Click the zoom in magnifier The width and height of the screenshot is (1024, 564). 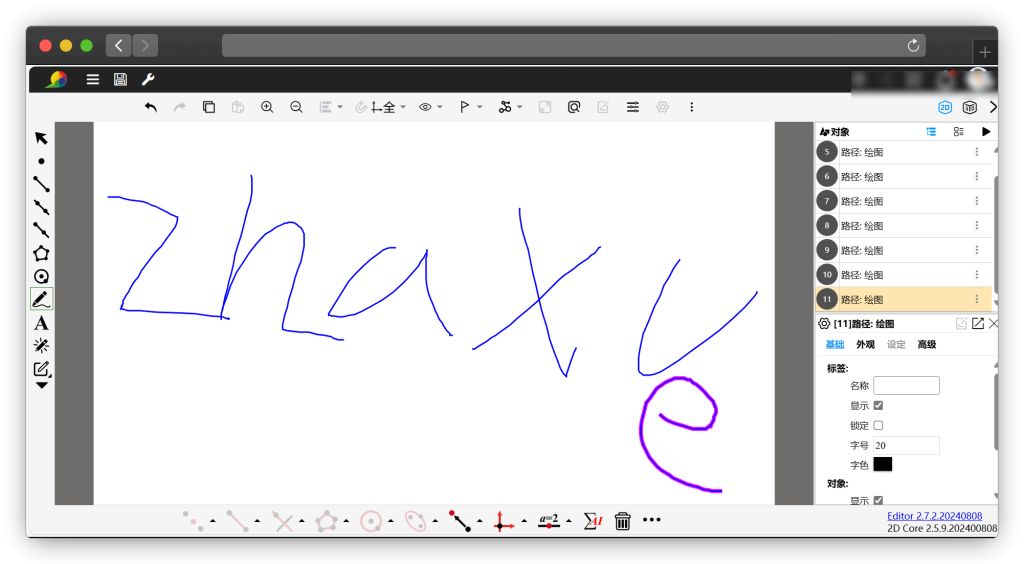267,107
